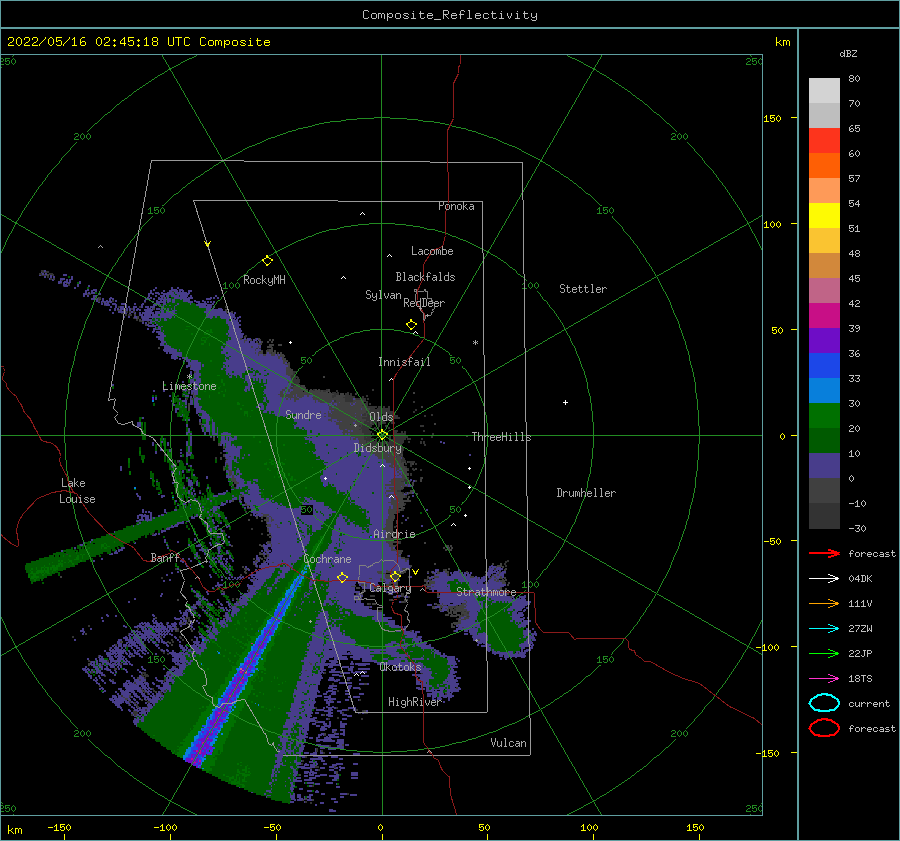
Task: Click the 150 tick label on the right axis
Action: click(x=772, y=118)
